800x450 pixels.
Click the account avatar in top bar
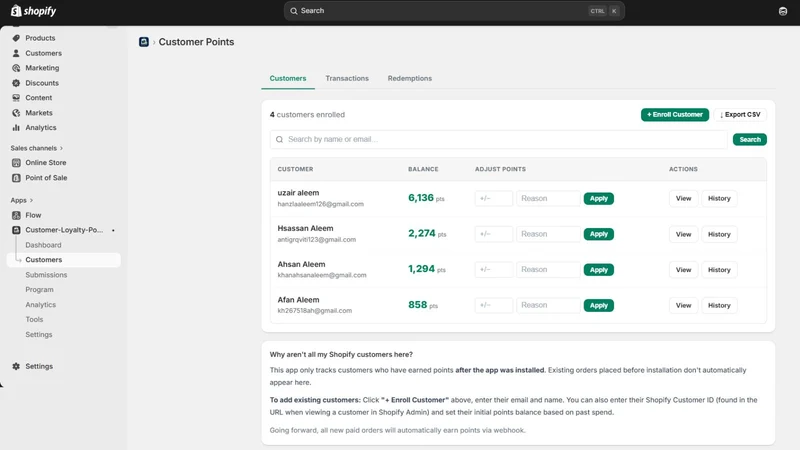783,11
